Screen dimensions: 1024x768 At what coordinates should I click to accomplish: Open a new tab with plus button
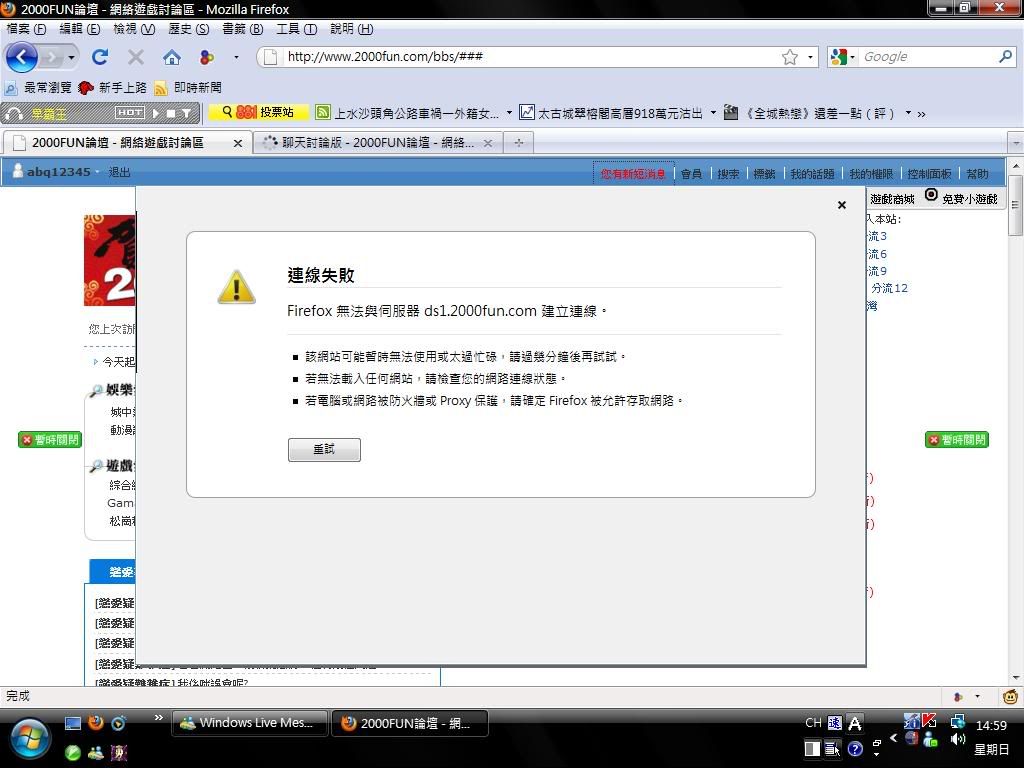(x=518, y=143)
